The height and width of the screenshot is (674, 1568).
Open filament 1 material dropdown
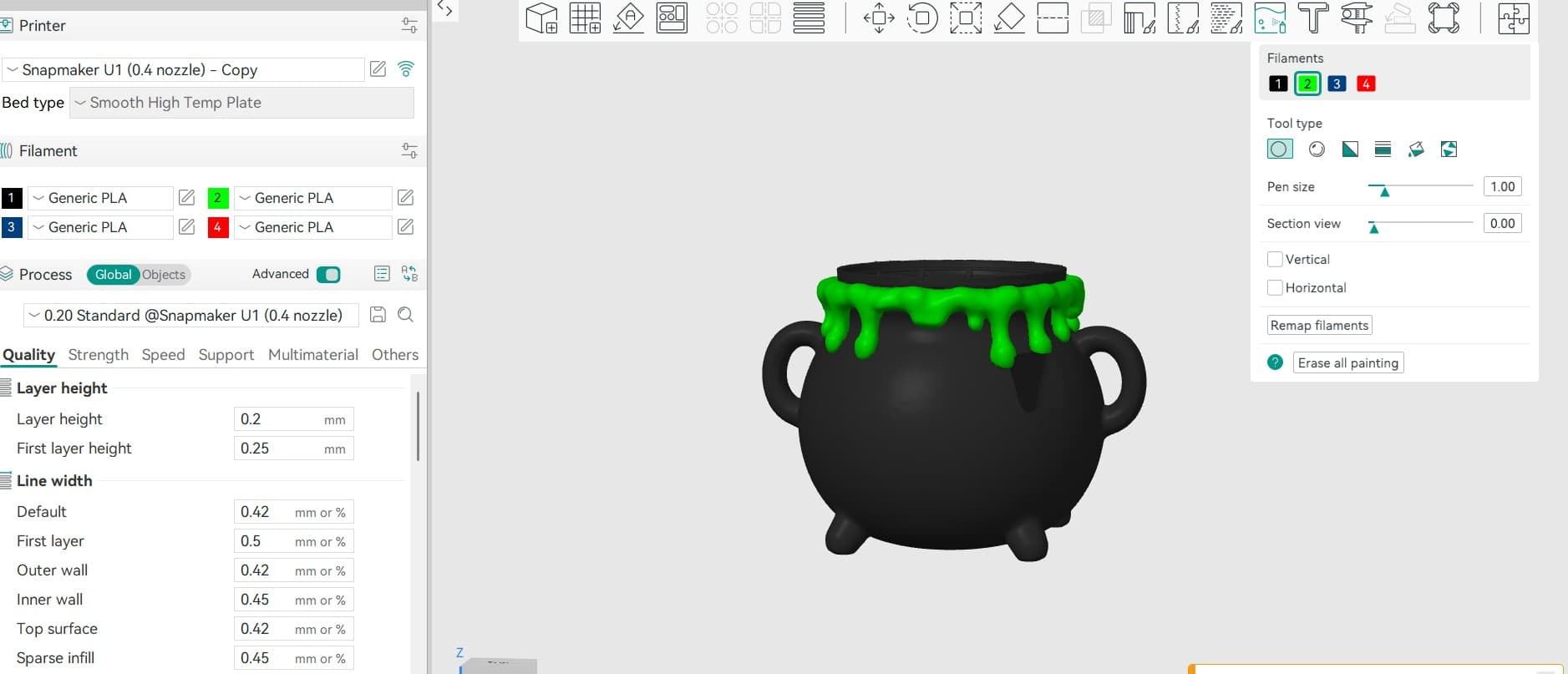(x=100, y=198)
